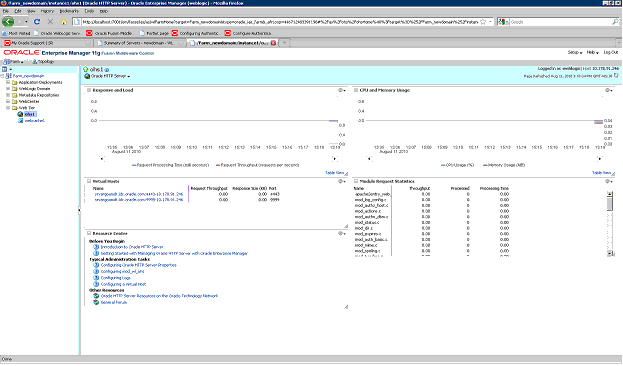Collapse Module Request Statistics panel
The width and height of the screenshot is (623, 366).
356,181
